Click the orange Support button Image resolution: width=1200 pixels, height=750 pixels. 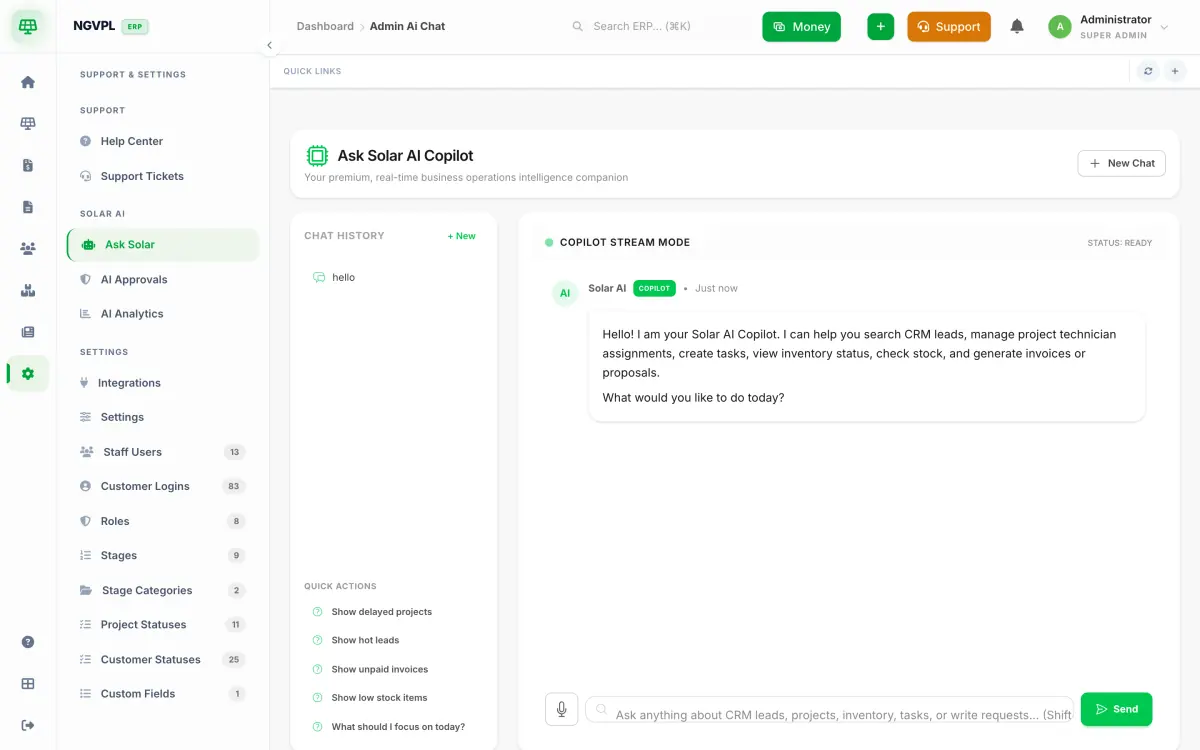[x=949, y=27]
